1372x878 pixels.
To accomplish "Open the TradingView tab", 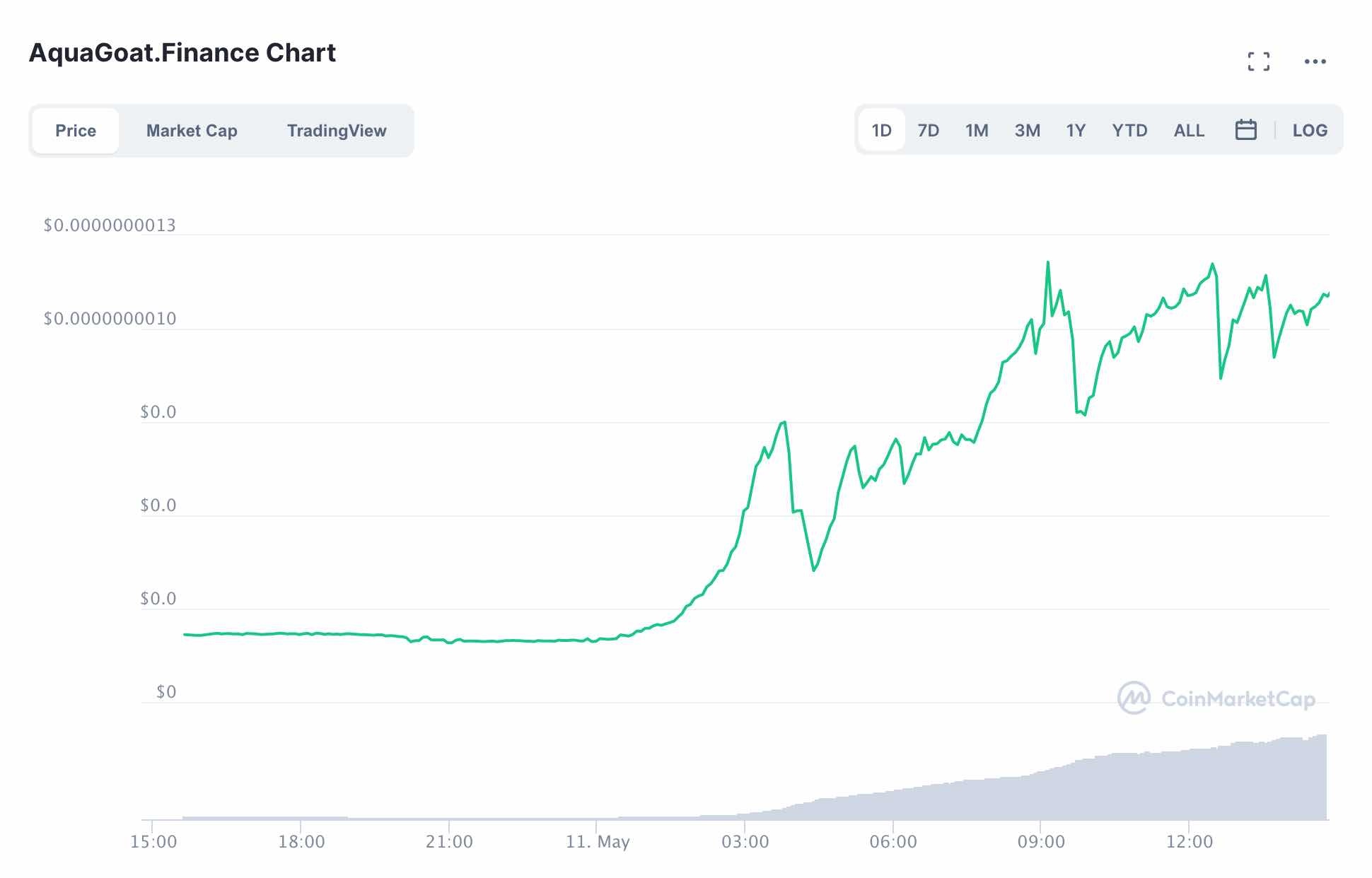I will (337, 131).
